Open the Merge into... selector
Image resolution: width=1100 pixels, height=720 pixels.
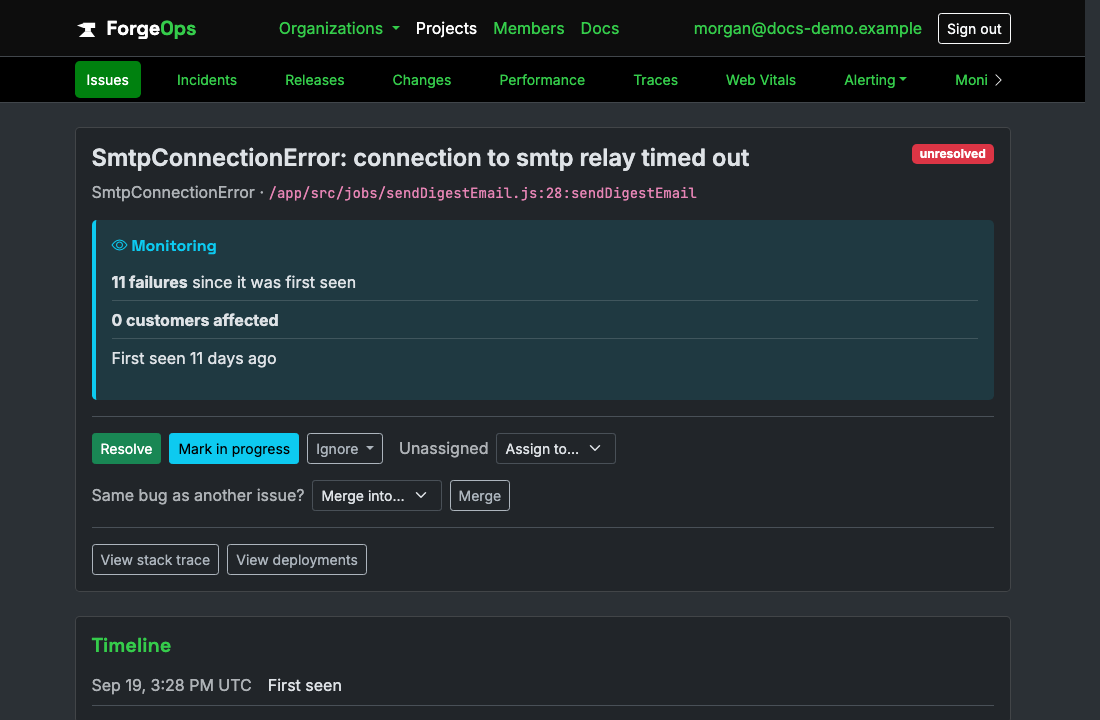376,495
